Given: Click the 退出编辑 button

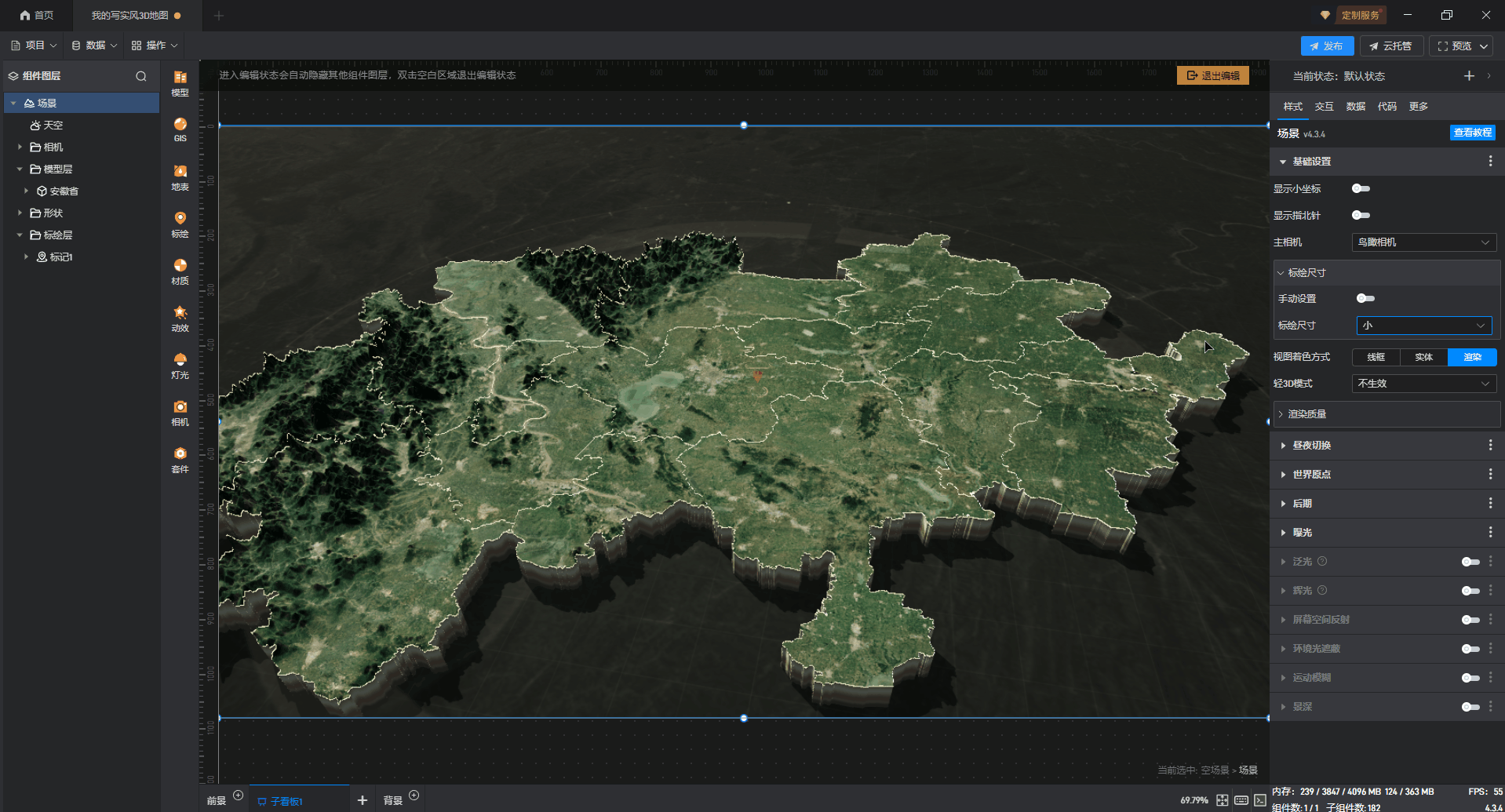Looking at the screenshot, I should (1212, 75).
